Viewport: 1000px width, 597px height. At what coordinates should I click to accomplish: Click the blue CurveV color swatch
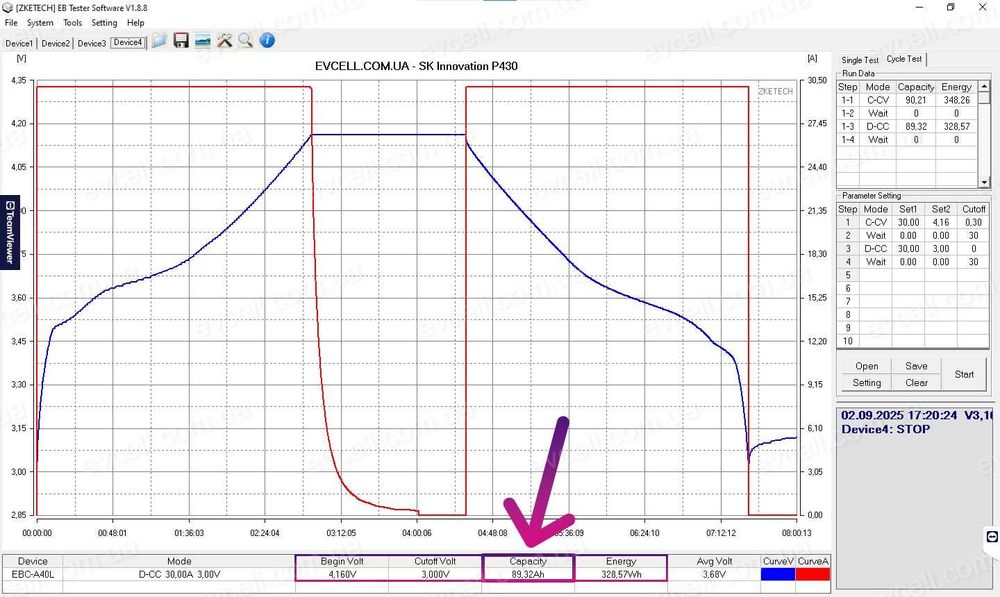[777, 574]
